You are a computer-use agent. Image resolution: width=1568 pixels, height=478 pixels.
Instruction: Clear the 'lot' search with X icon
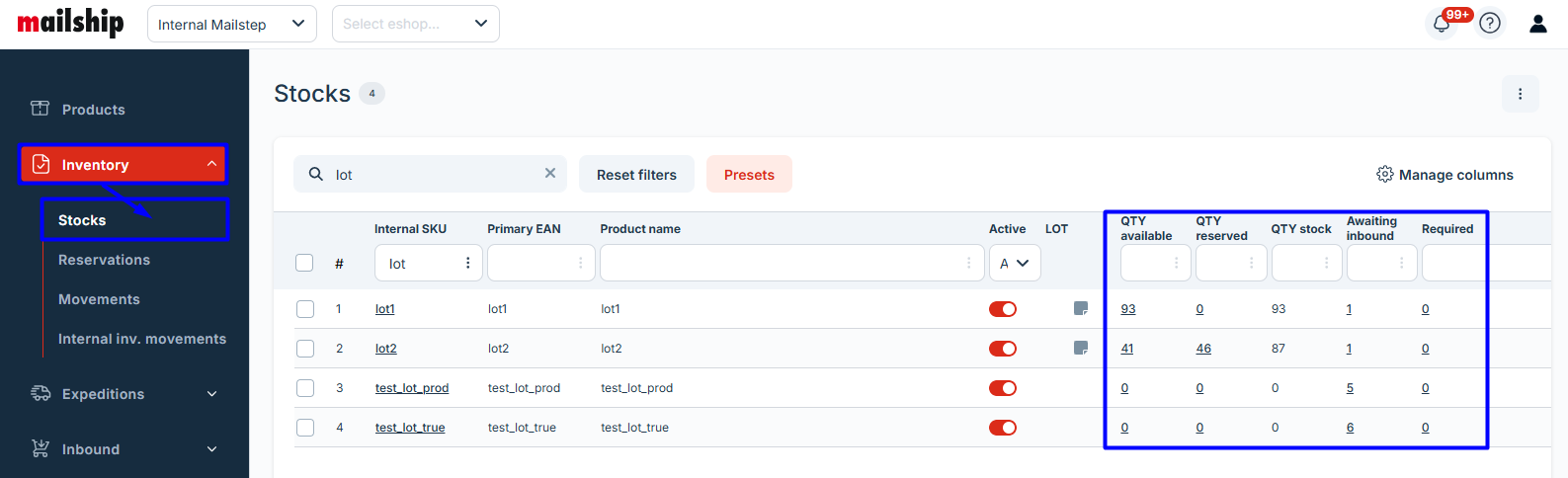(550, 174)
